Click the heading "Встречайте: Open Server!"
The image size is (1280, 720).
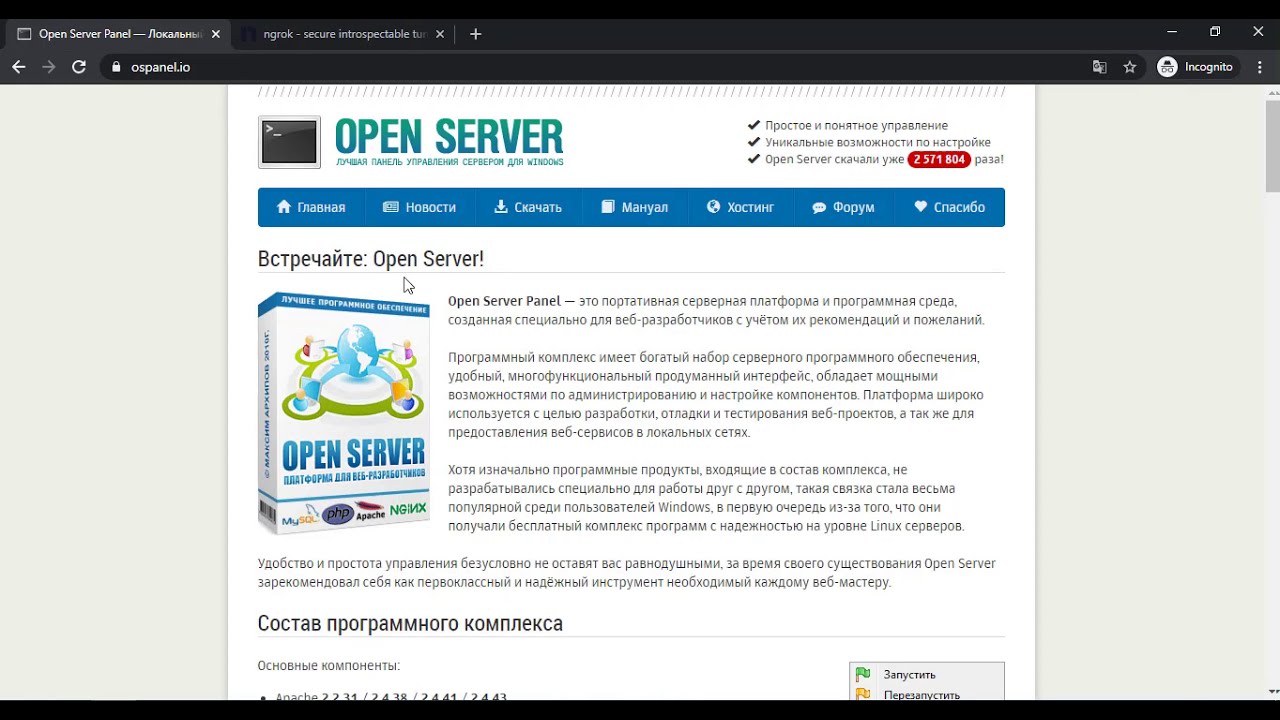tap(371, 259)
